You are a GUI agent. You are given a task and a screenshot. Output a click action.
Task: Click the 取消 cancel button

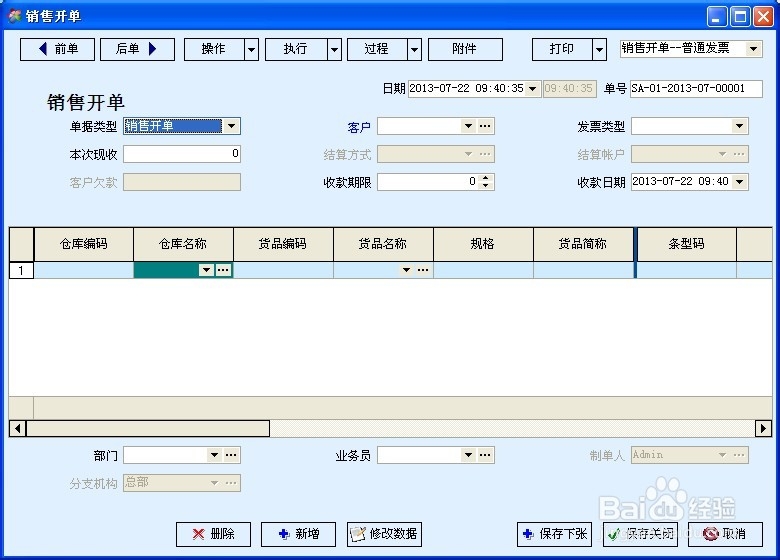725,534
